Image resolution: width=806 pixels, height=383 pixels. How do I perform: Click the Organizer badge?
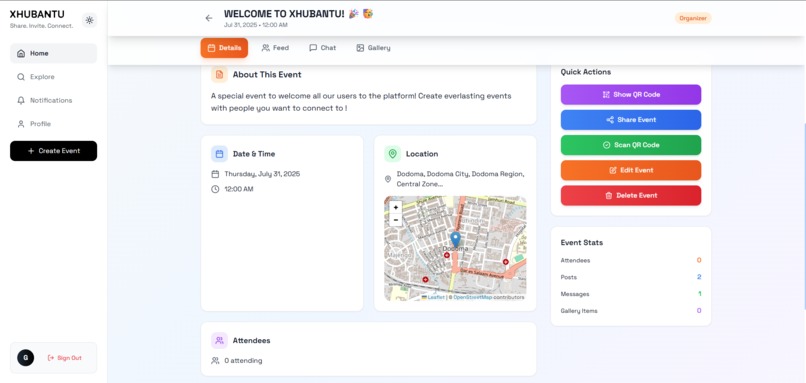pos(693,18)
